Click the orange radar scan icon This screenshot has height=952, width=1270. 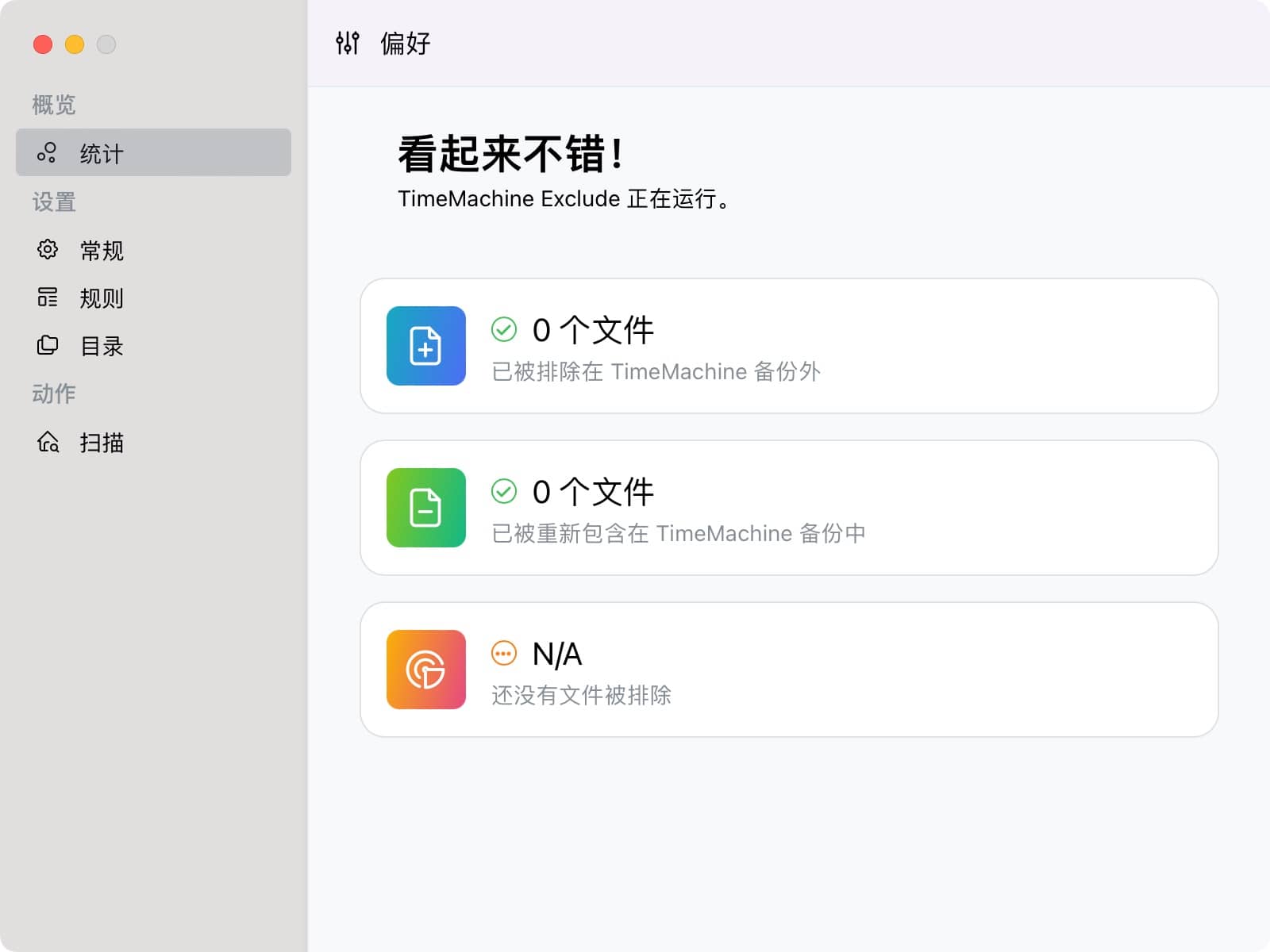[426, 670]
